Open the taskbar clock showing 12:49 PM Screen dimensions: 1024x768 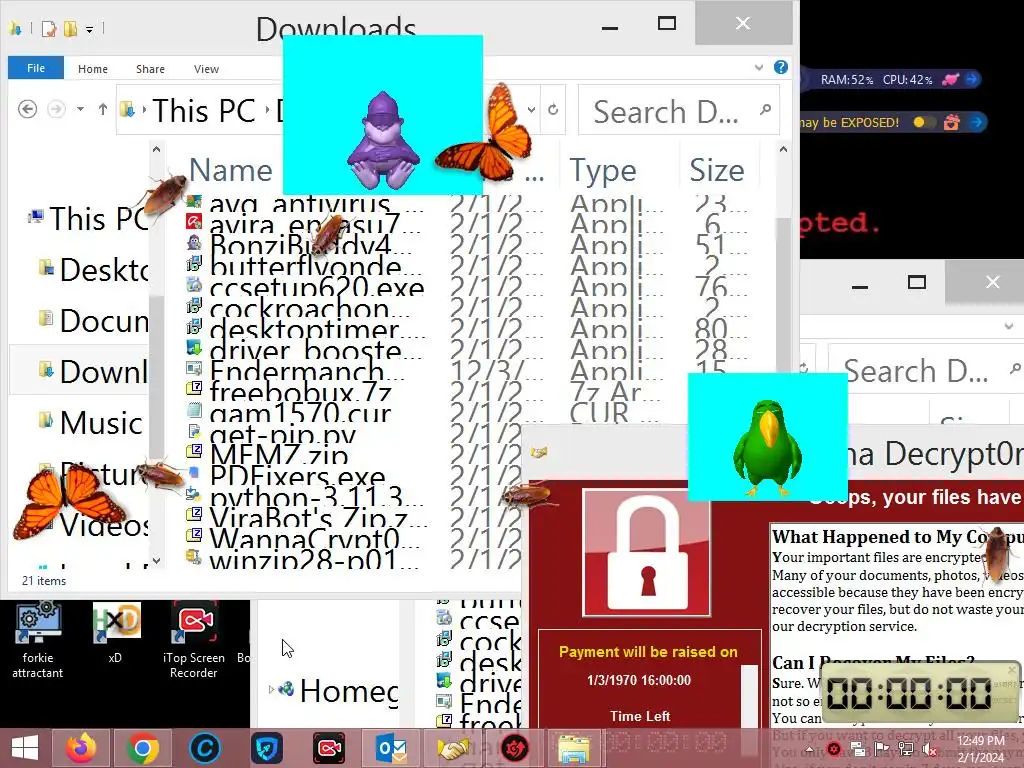point(981,749)
